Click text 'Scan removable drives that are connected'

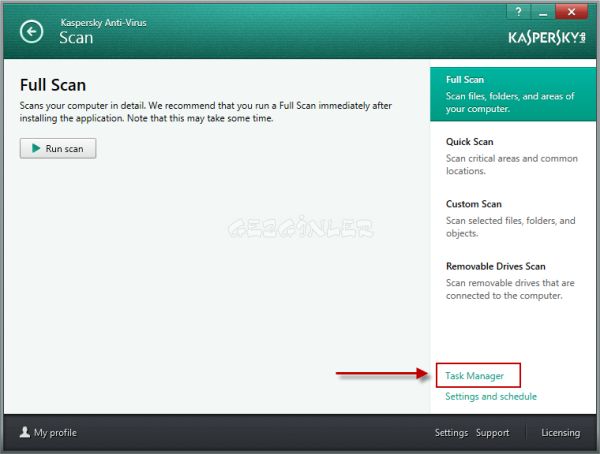pyautogui.click(x=510, y=289)
